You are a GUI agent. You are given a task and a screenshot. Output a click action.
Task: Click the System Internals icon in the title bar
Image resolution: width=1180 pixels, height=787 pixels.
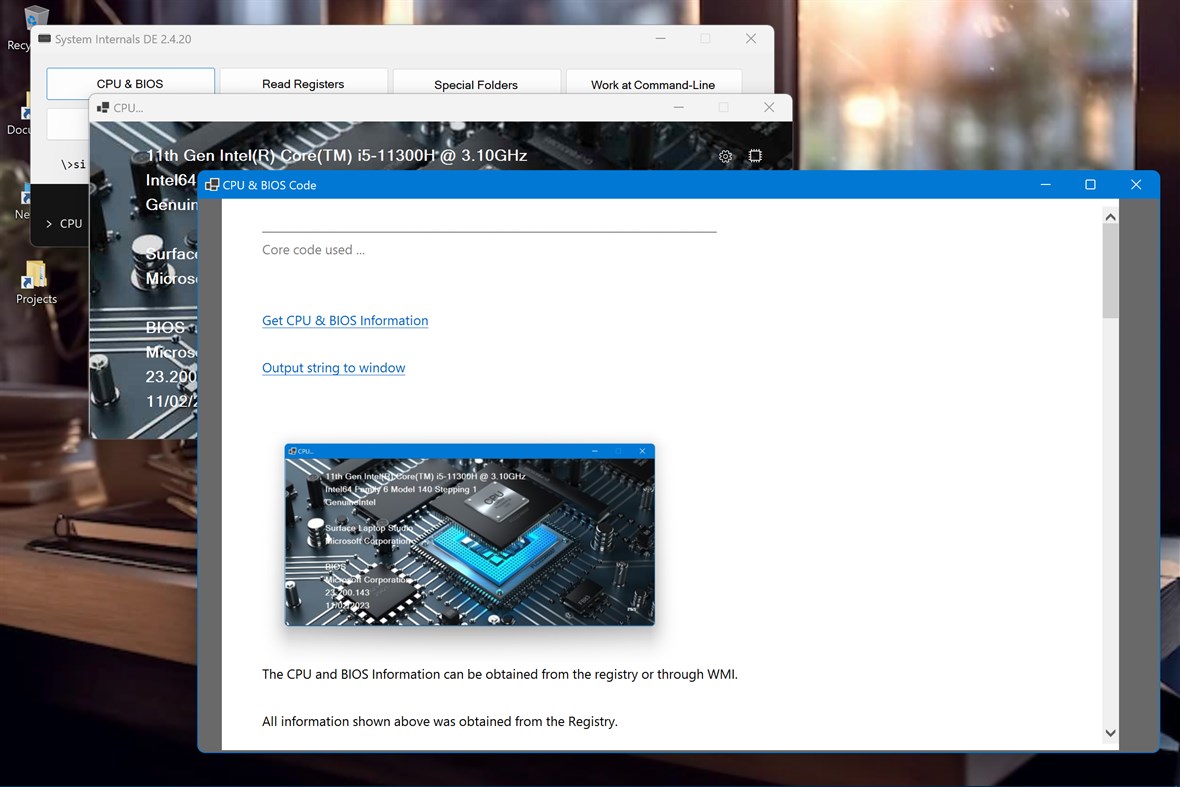pos(43,38)
